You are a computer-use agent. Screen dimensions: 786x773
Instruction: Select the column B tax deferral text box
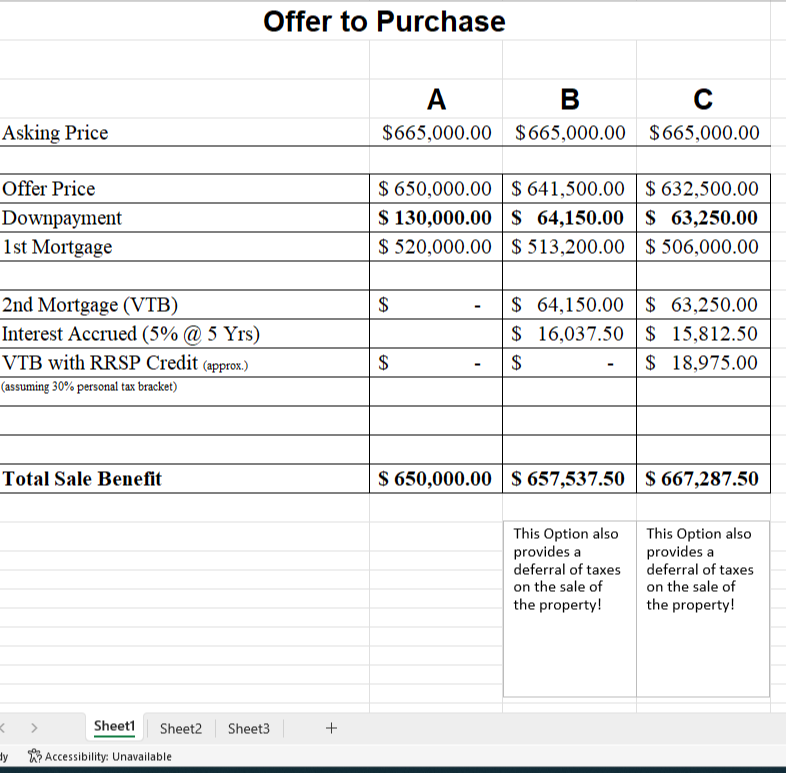[x=569, y=609]
